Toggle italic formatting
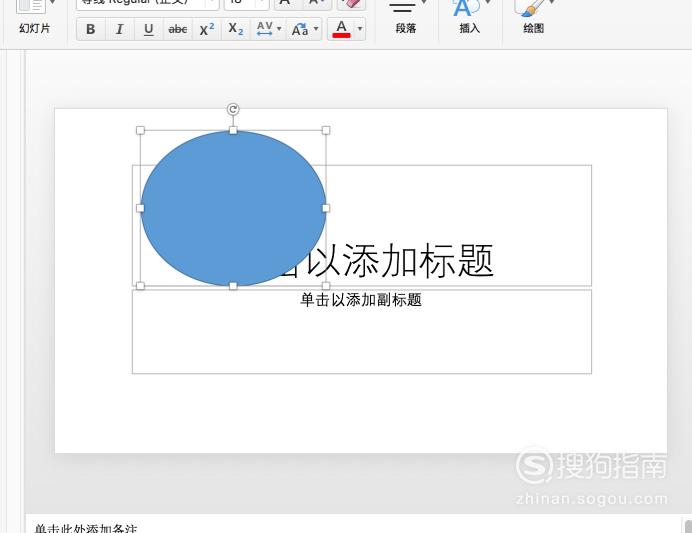The width and height of the screenshot is (692, 533). coord(119,29)
